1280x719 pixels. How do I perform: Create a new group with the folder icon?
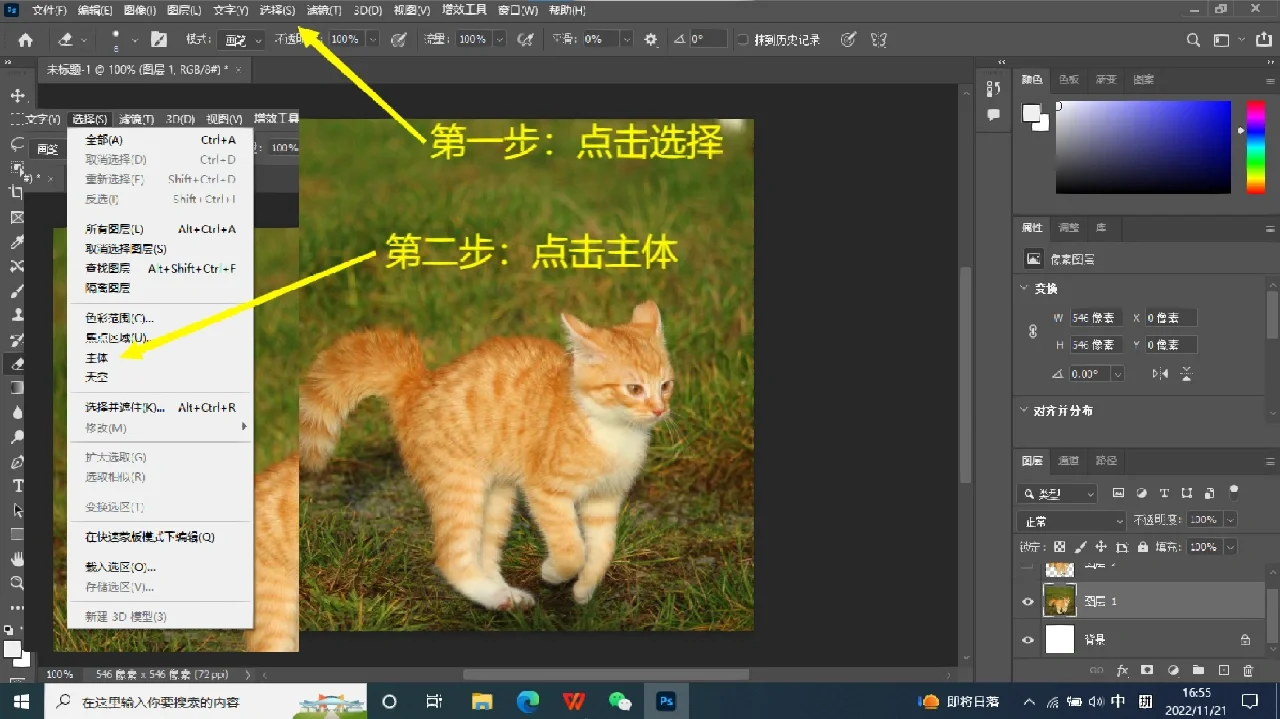[1197, 670]
